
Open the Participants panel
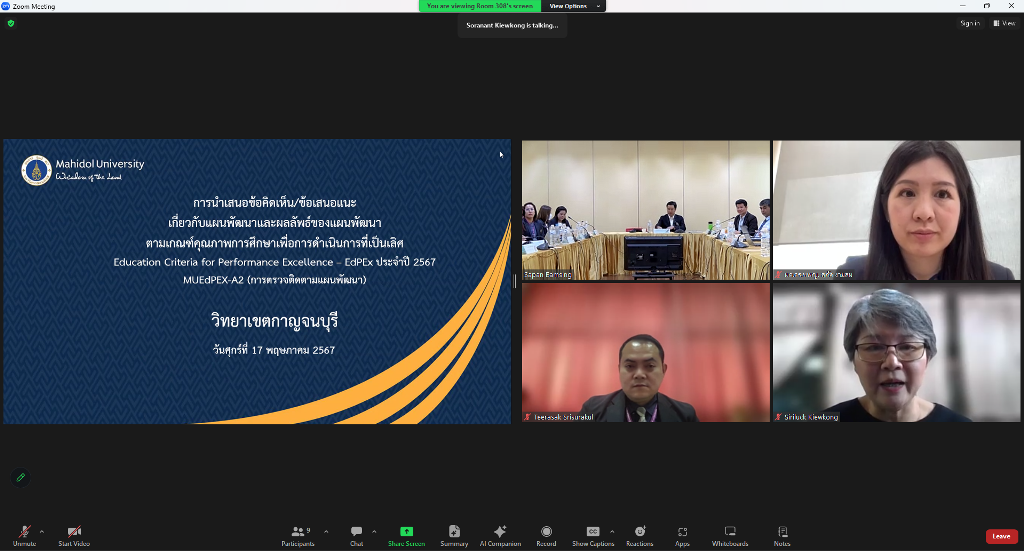[x=297, y=535]
